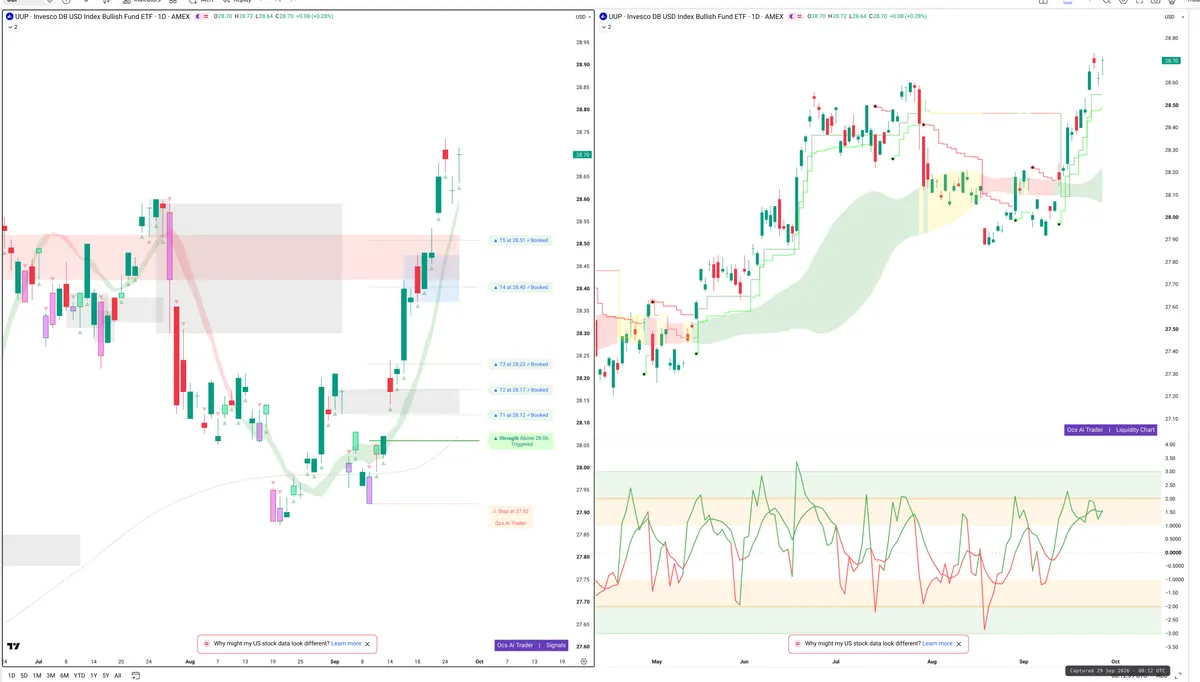This screenshot has width=1200, height=682.
Task: Select the 6M time range
Action: click(x=65, y=675)
